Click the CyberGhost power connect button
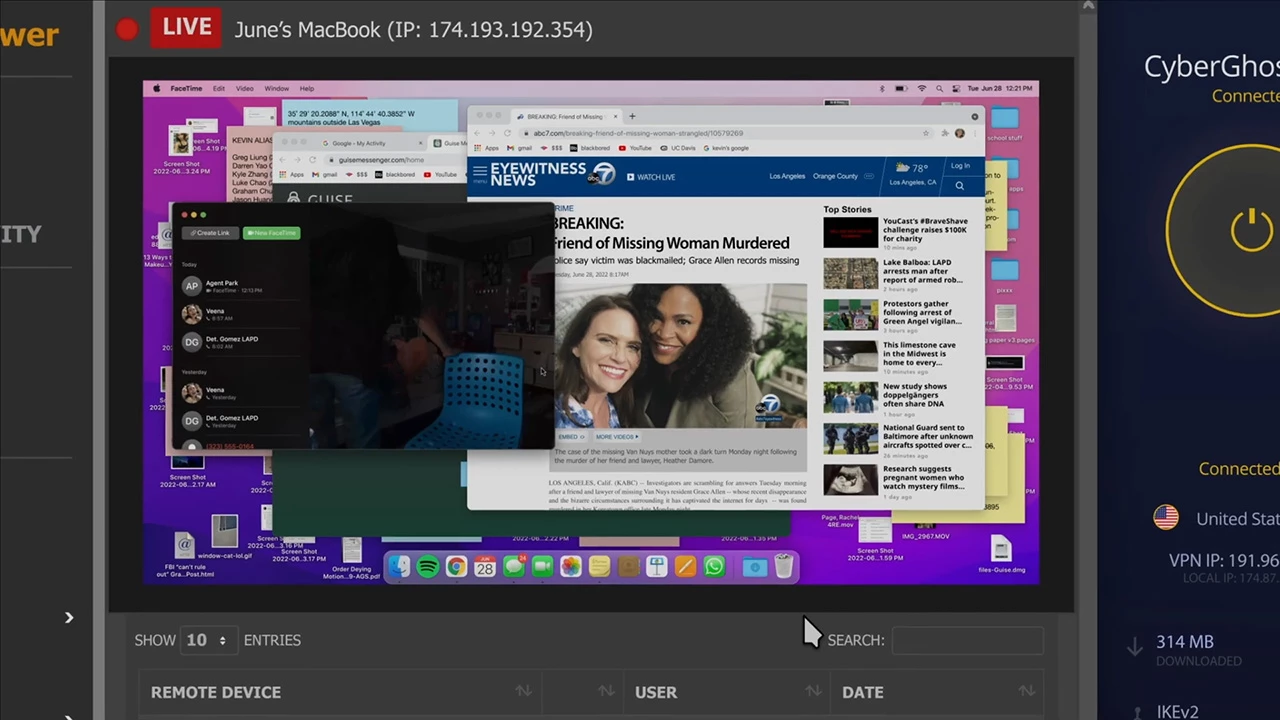 pos(1252,231)
